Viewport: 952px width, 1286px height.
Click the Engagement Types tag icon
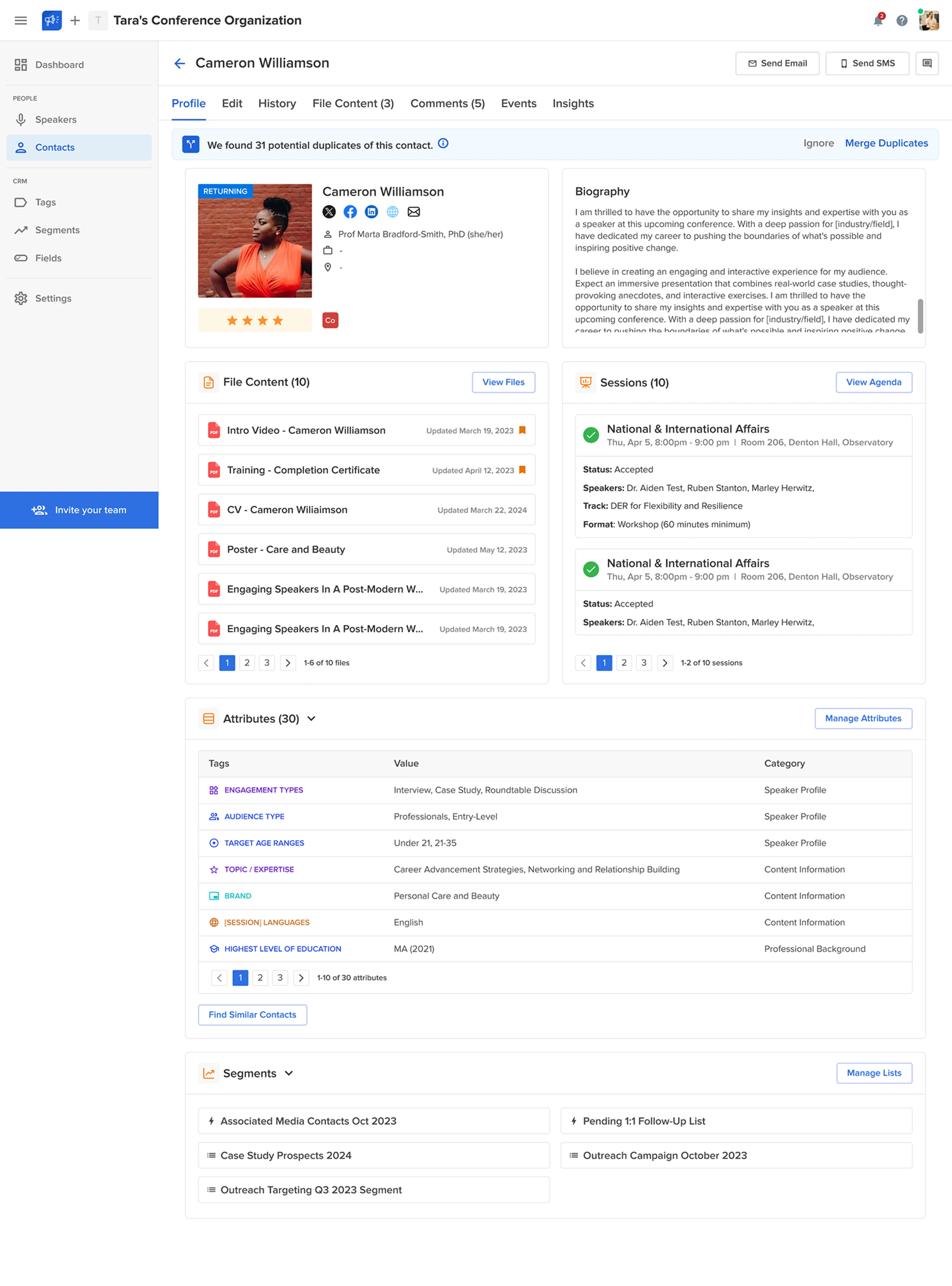(214, 790)
